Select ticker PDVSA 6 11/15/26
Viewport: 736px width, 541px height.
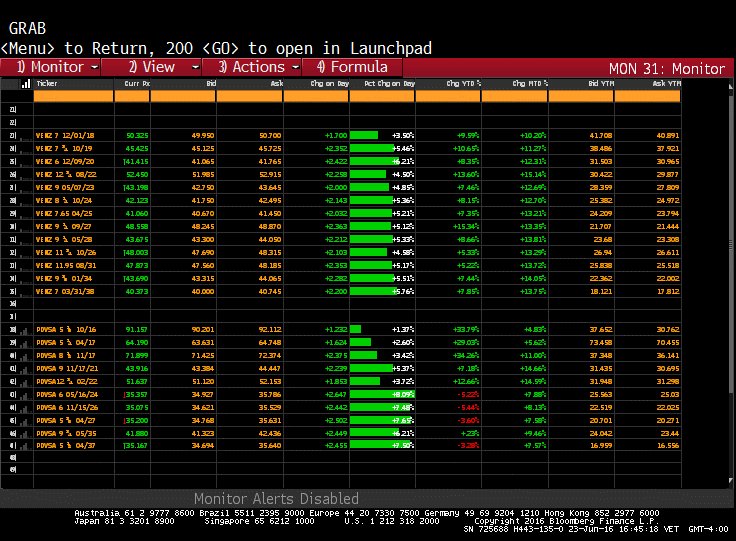(68, 408)
